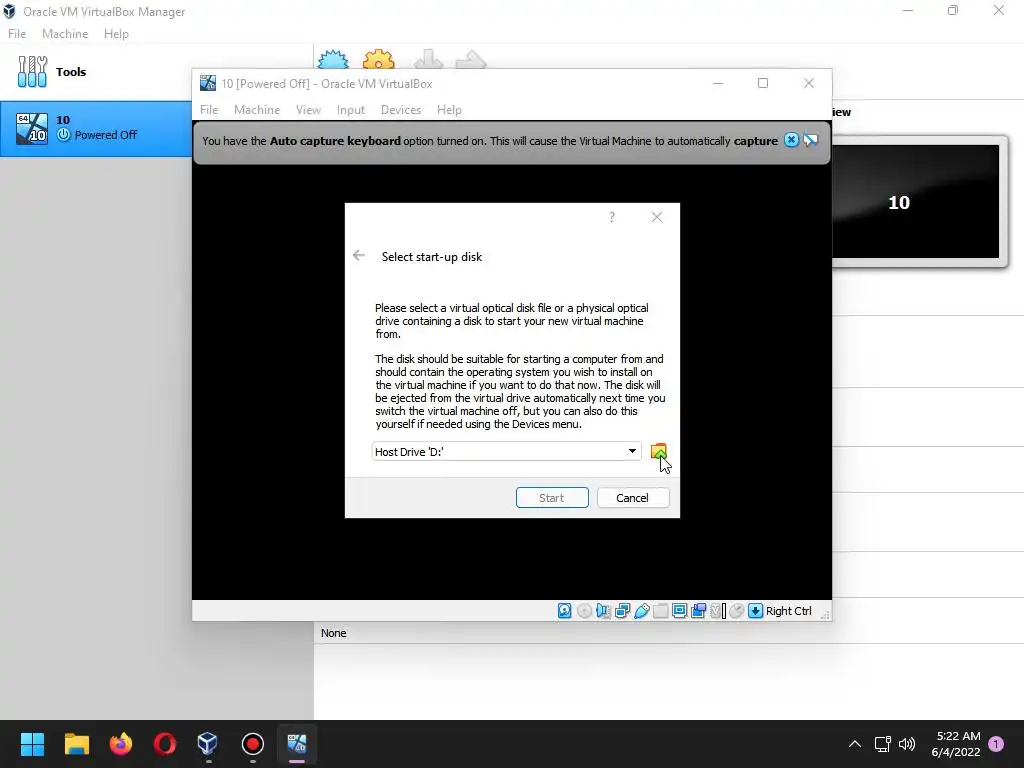
Task: Show hidden system tray icons
Action: (x=854, y=744)
